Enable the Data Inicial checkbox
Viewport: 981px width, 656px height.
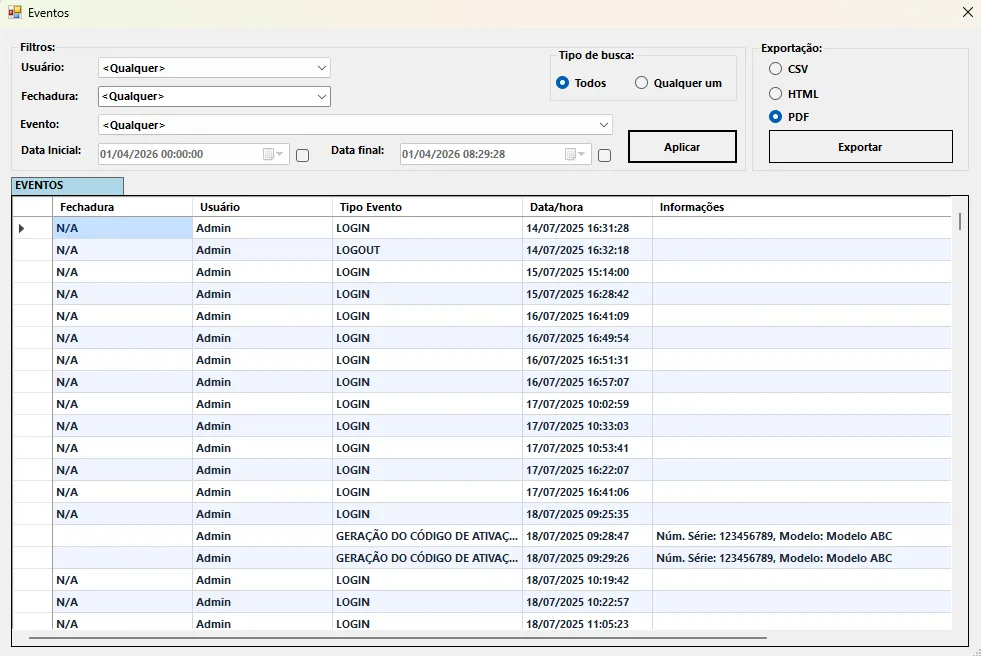[302, 155]
